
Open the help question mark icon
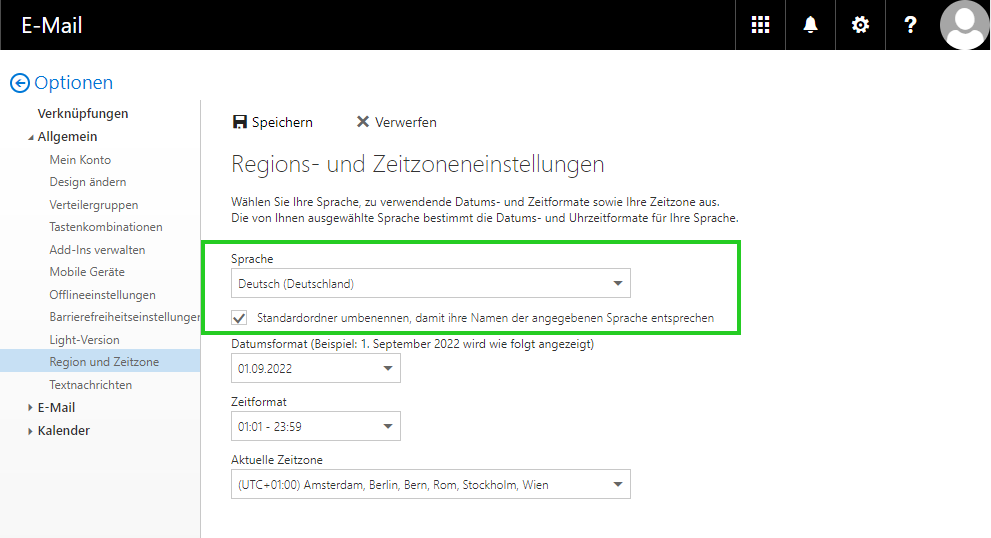(910, 25)
